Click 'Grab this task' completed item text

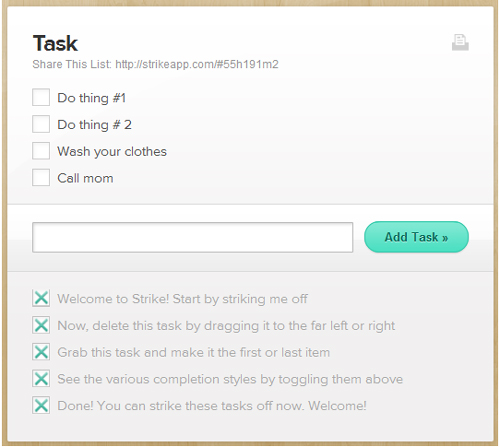click(194, 352)
